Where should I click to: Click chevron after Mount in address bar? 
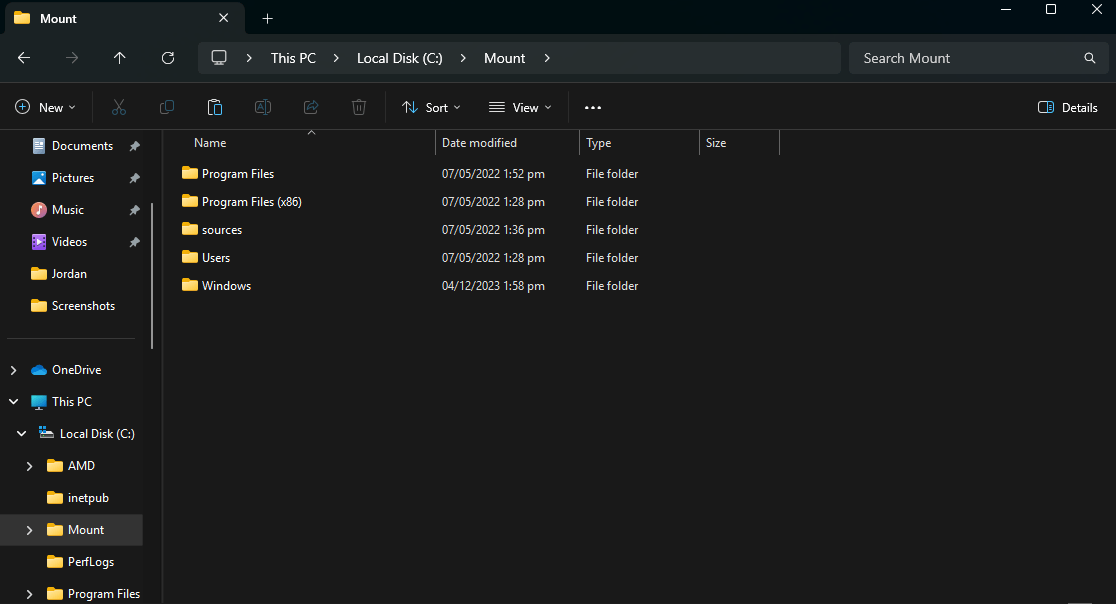pos(547,58)
